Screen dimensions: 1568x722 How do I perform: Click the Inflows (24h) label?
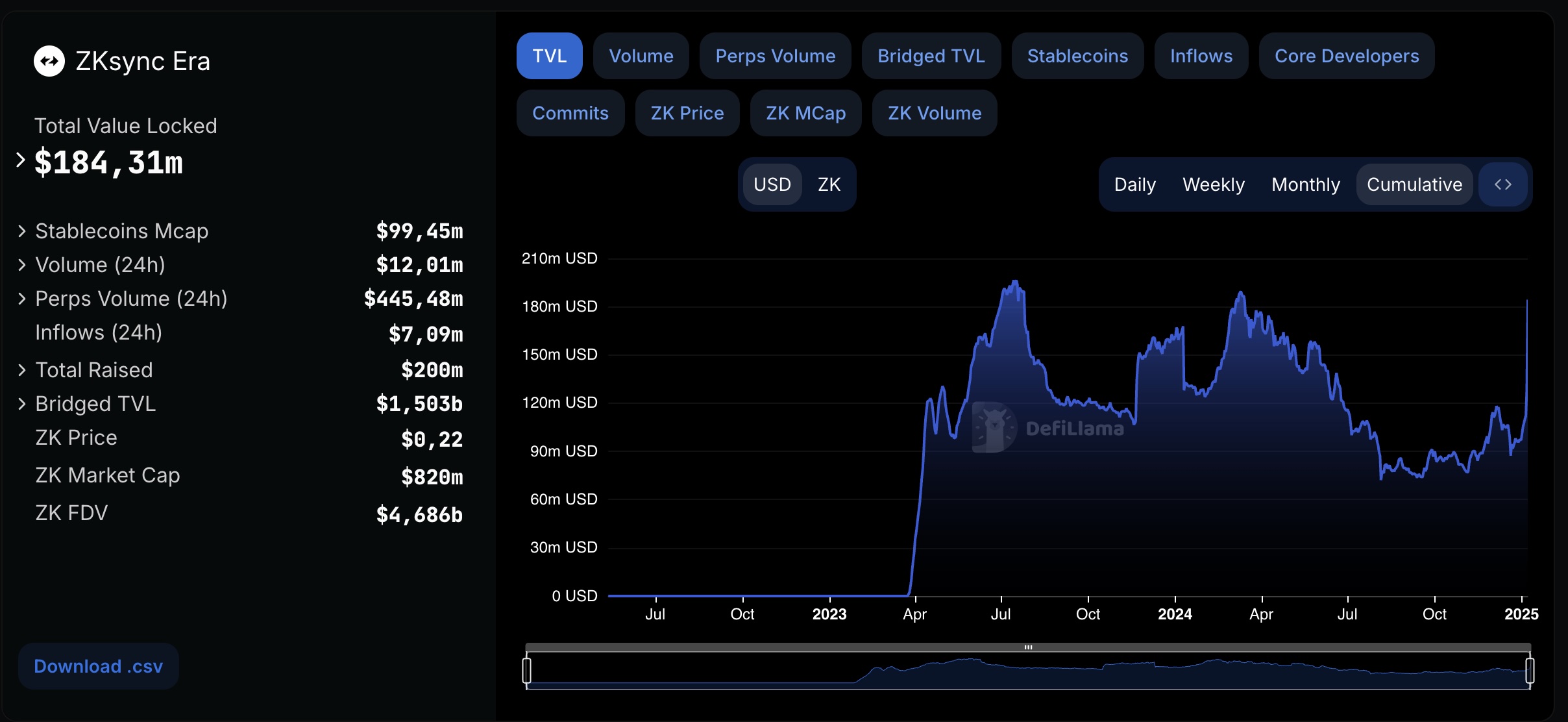99,332
